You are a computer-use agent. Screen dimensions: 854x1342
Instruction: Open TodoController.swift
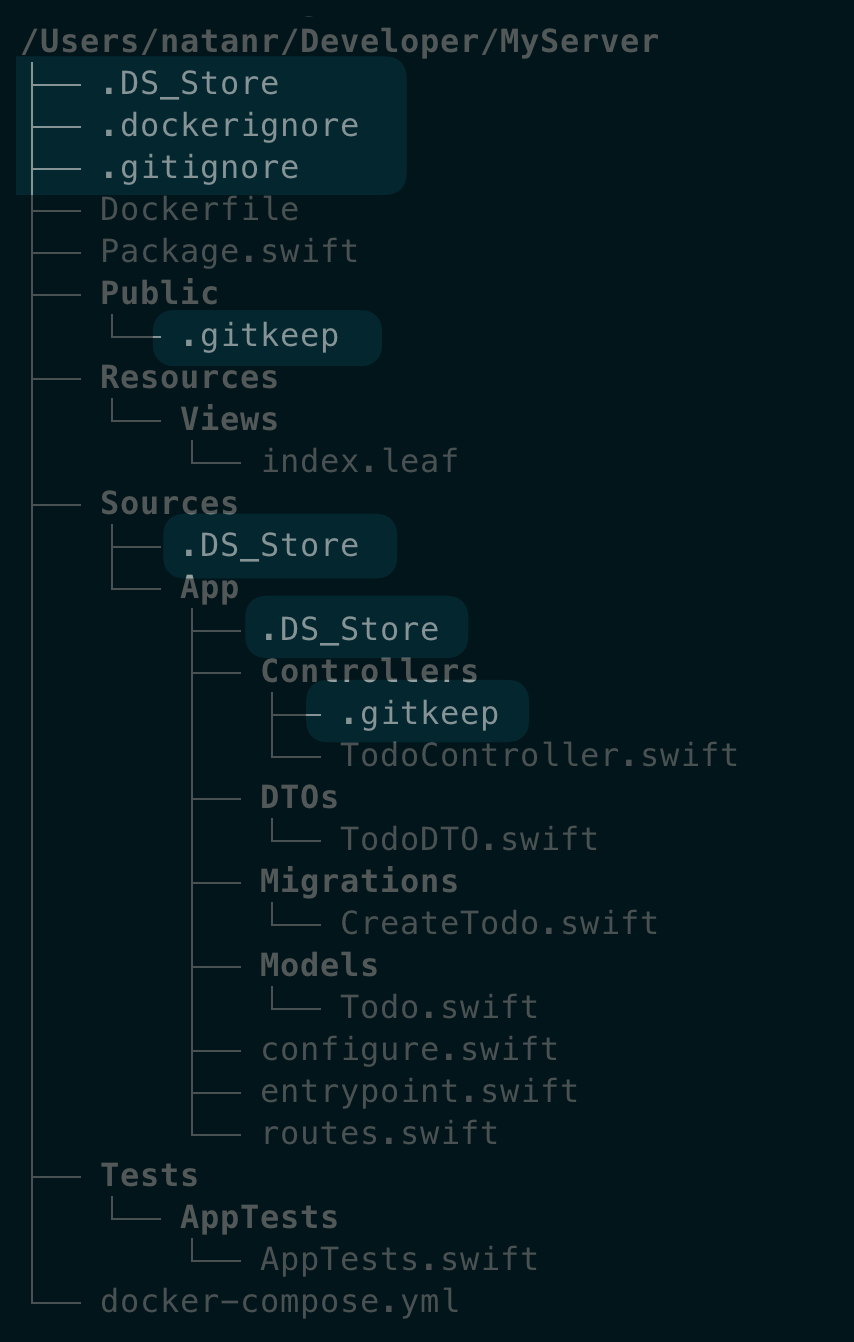(x=539, y=756)
